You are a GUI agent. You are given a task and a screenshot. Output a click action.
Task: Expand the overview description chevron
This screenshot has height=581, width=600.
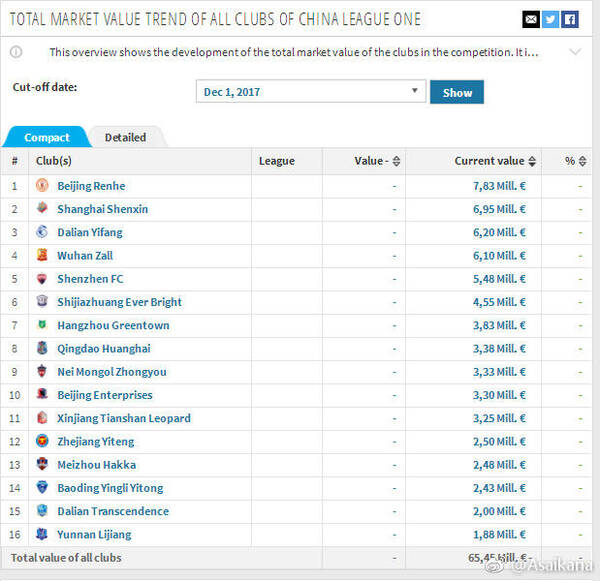(x=573, y=52)
